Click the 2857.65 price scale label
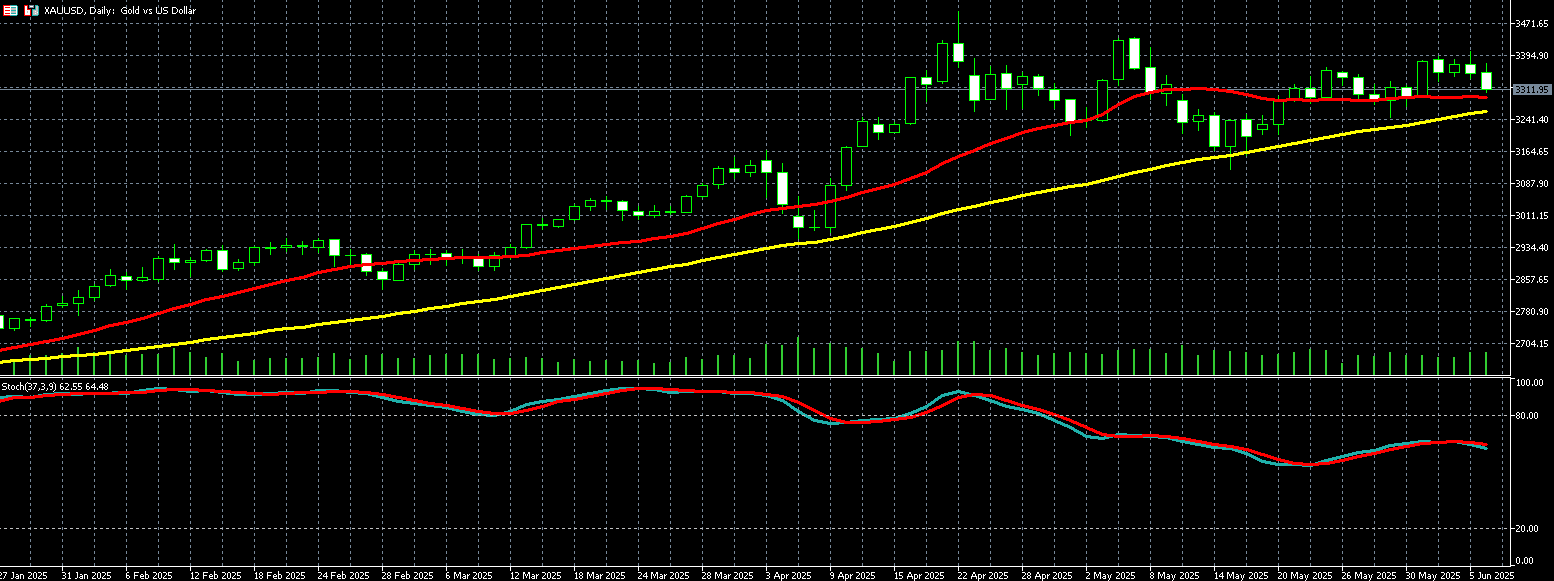This screenshot has width=1554, height=581. click(1531, 279)
